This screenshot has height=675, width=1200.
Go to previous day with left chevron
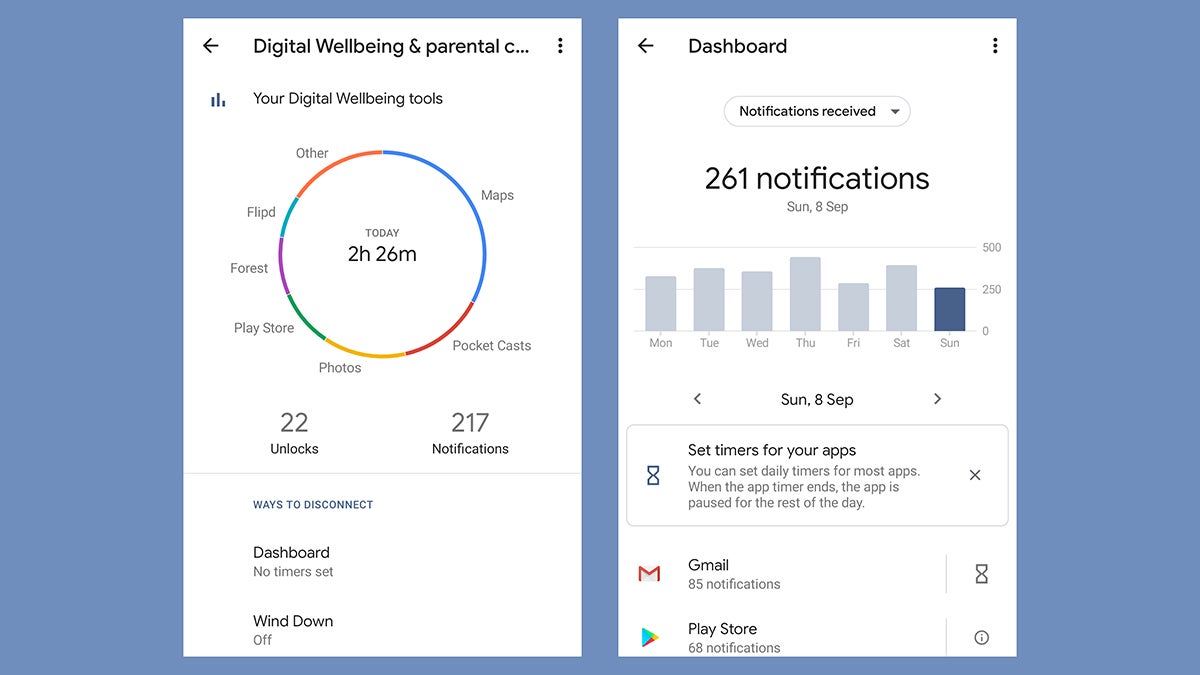click(697, 399)
